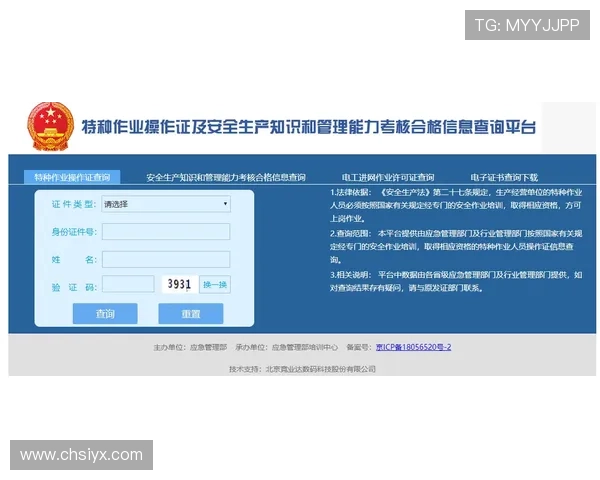Click 技术支持 footer company text
This screenshot has width=600, height=480.
click(x=302, y=369)
